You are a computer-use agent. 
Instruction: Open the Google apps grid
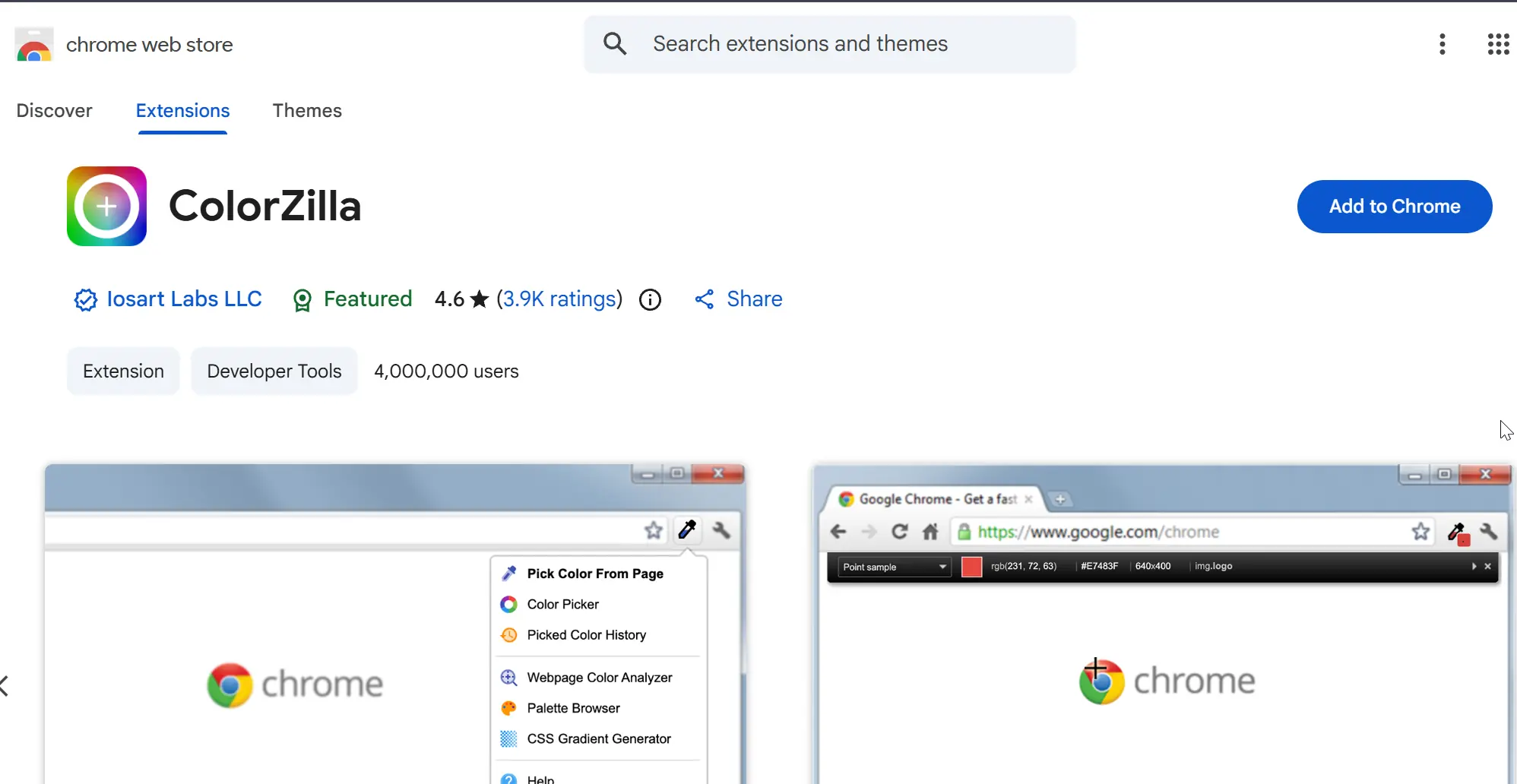click(1498, 44)
